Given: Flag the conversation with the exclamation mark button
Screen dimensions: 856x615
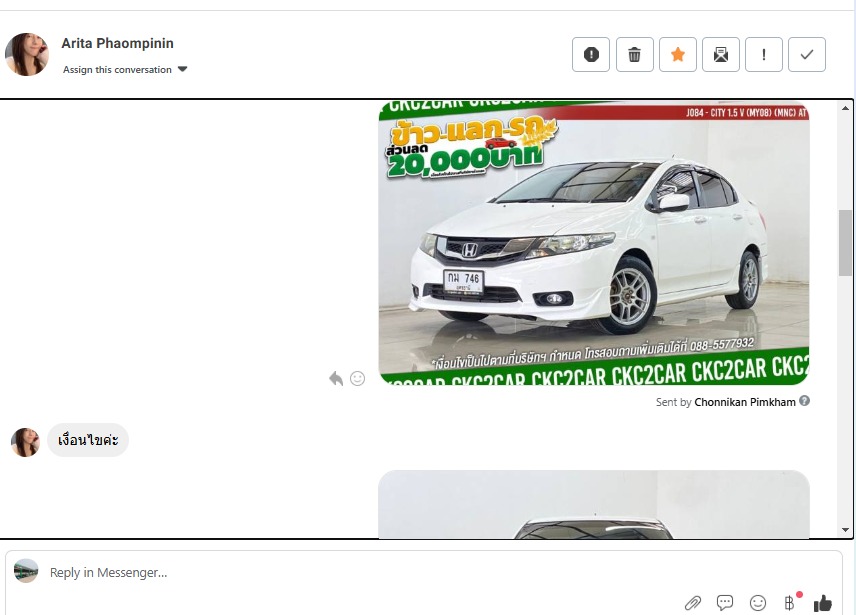Looking at the screenshot, I should click(764, 55).
